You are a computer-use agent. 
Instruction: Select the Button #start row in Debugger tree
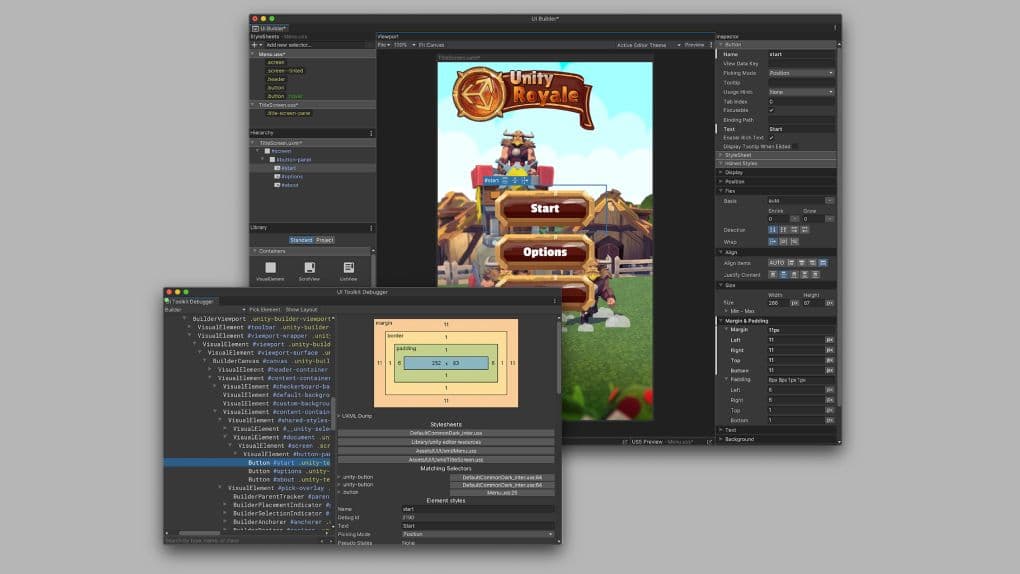(248, 463)
